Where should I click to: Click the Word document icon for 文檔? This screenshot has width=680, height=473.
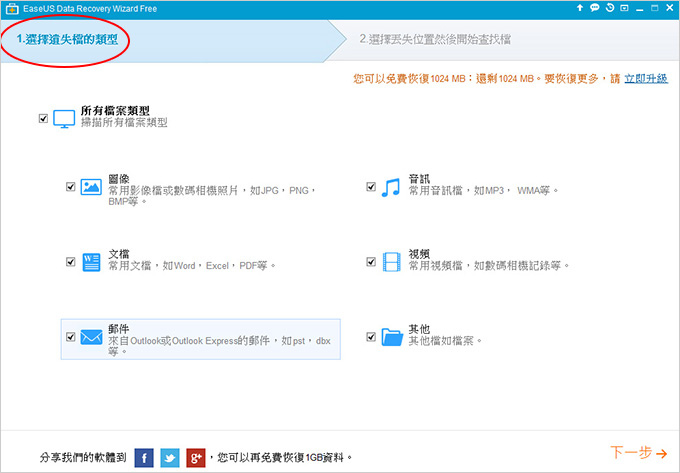[x=91, y=262]
